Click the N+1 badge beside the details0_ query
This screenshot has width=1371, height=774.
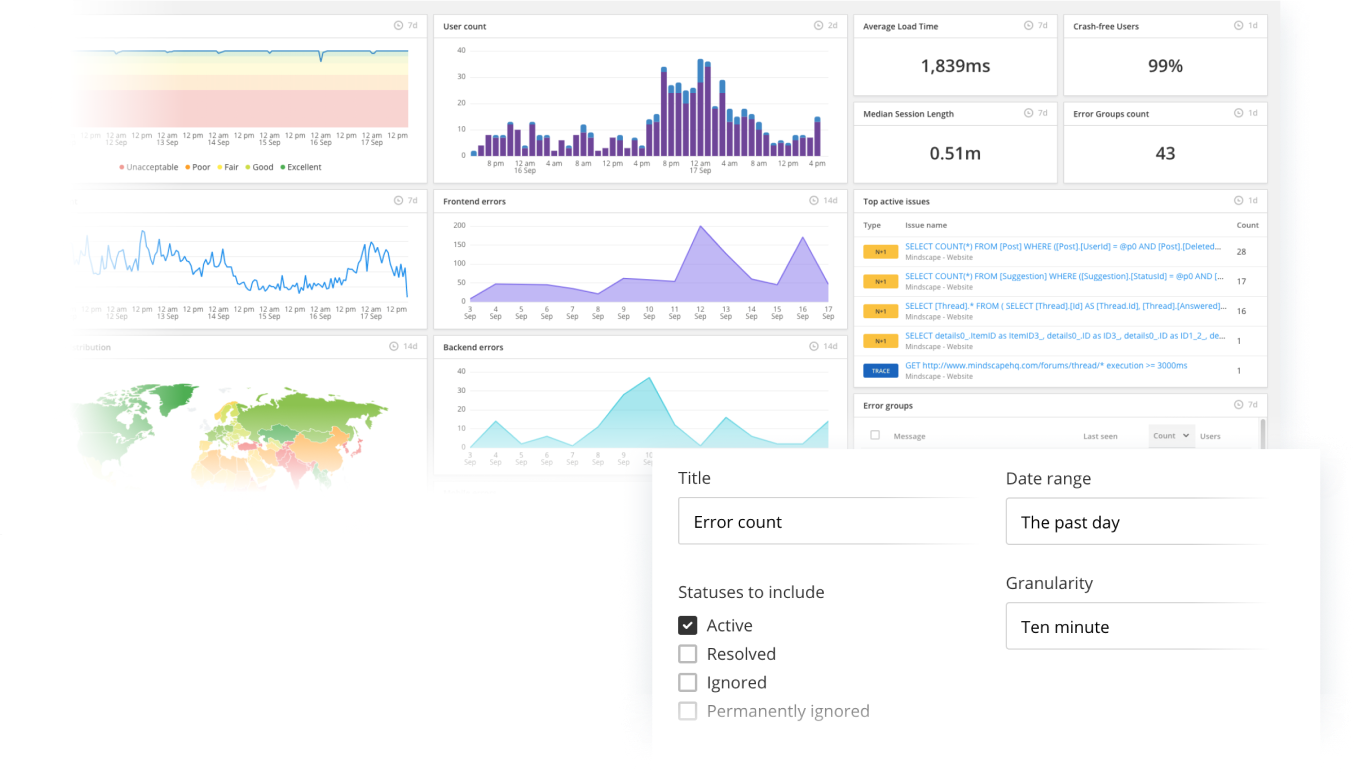point(880,341)
